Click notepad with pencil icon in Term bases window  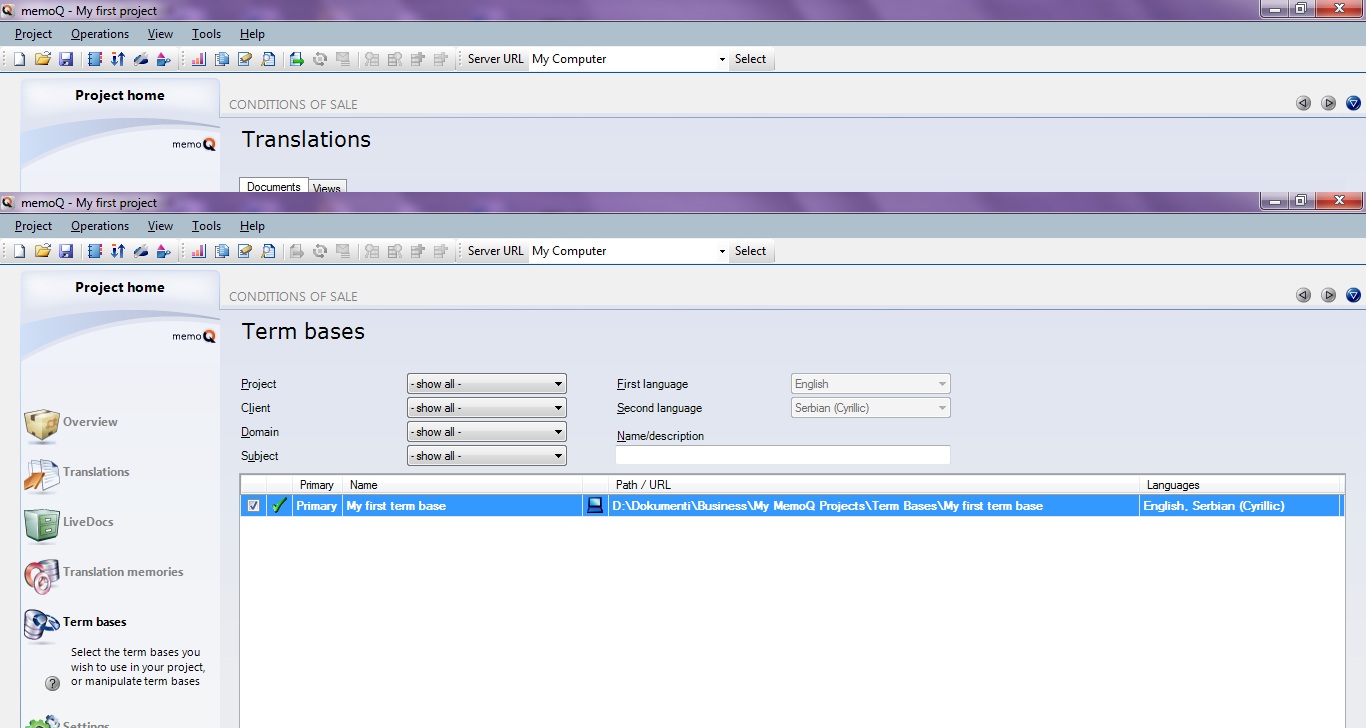[245, 251]
